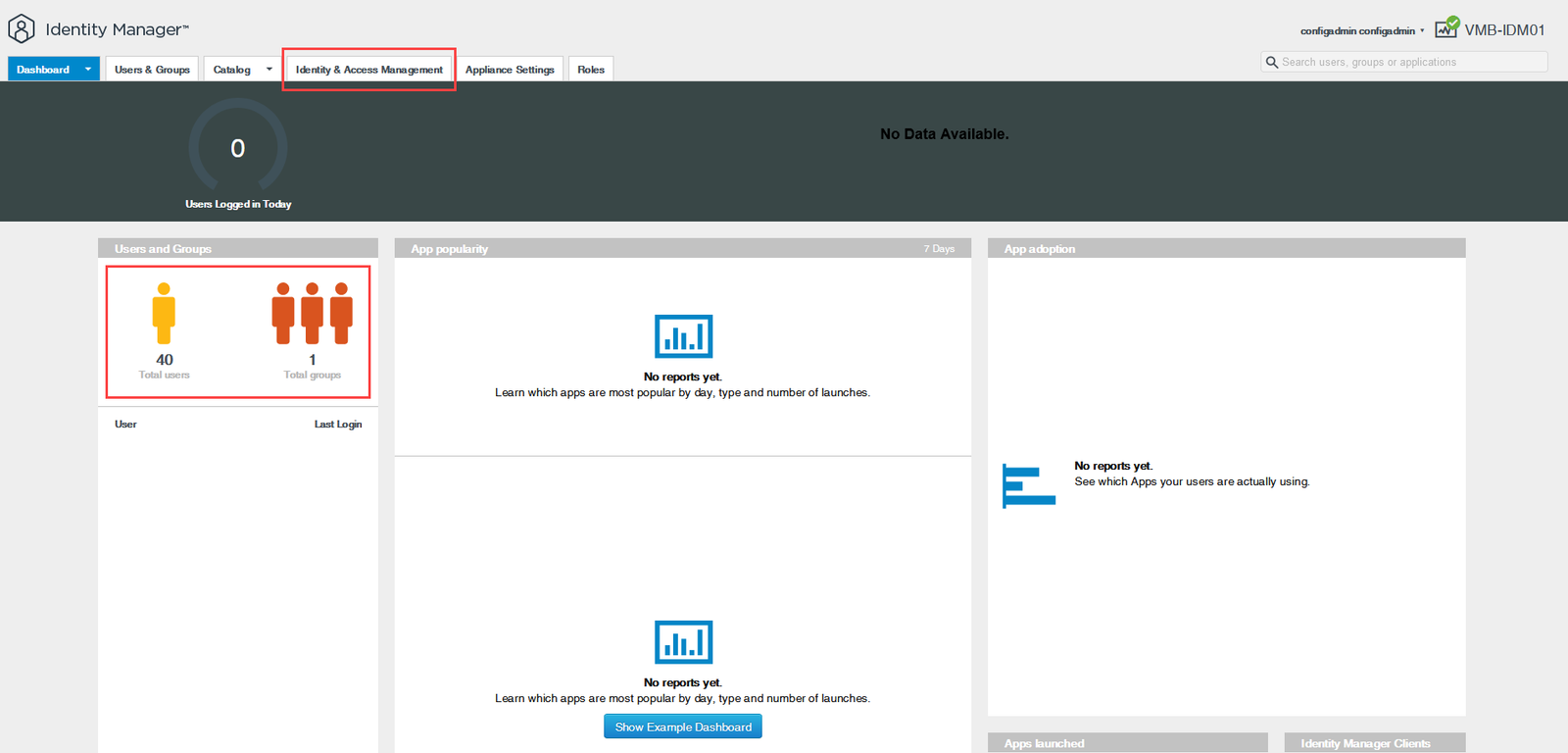Click the VMB-IDM01 tenant link
The height and width of the screenshot is (753, 1568).
click(x=1504, y=30)
